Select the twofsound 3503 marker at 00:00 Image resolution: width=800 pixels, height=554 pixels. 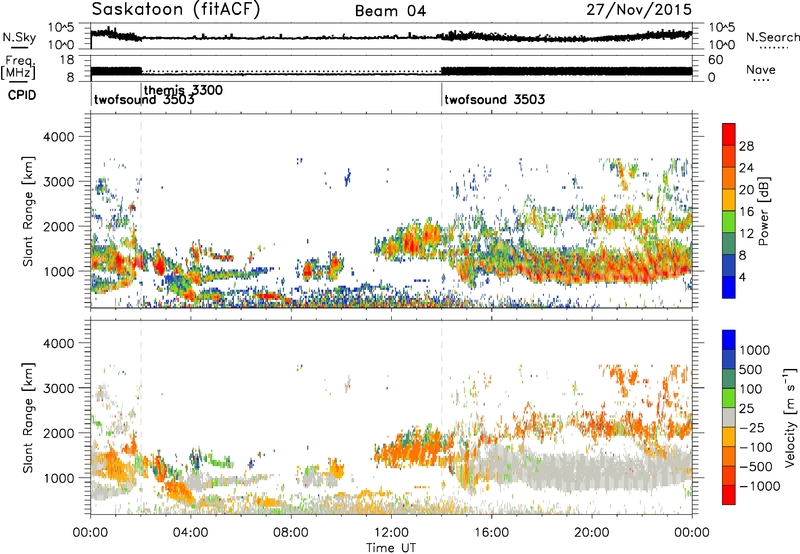(144, 100)
